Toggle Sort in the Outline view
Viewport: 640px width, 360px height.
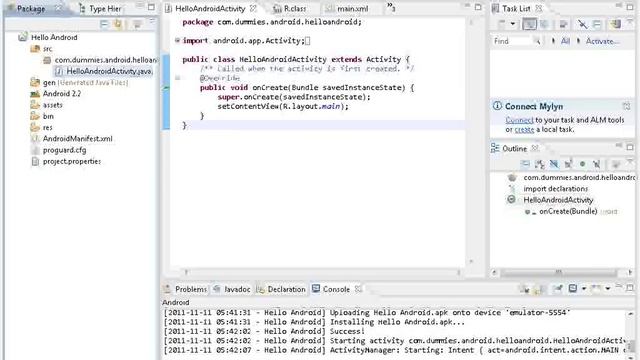(x=540, y=164)
